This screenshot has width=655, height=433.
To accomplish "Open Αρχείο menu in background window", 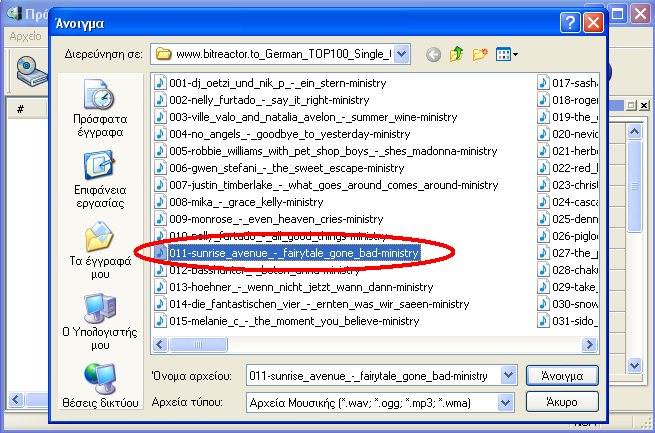I will (x=25, y=36).
